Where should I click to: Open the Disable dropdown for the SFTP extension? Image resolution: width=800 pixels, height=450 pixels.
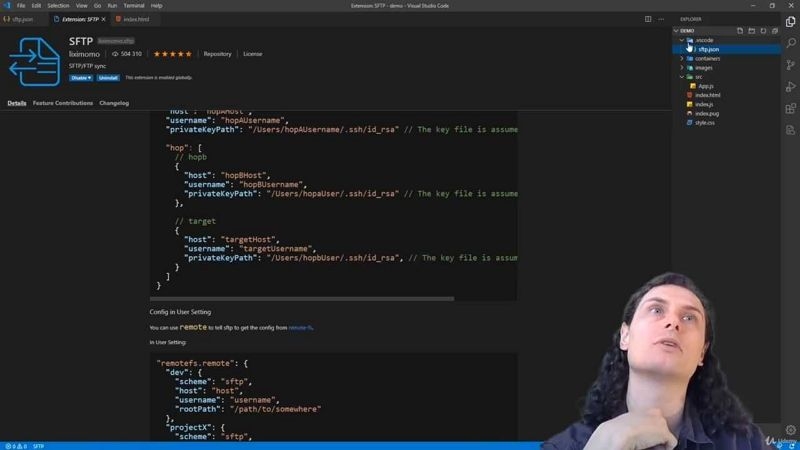[81, 78]
